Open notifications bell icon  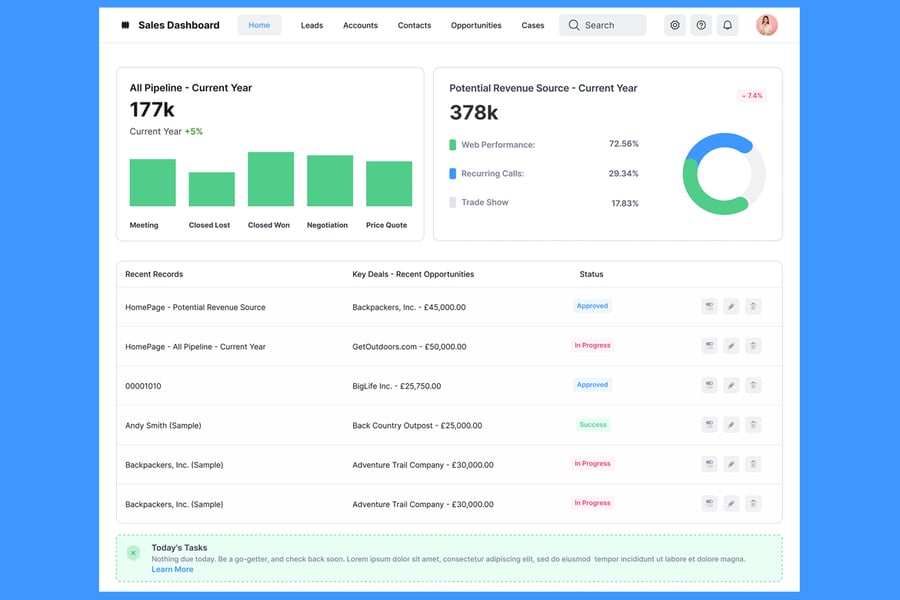(727, 25)
